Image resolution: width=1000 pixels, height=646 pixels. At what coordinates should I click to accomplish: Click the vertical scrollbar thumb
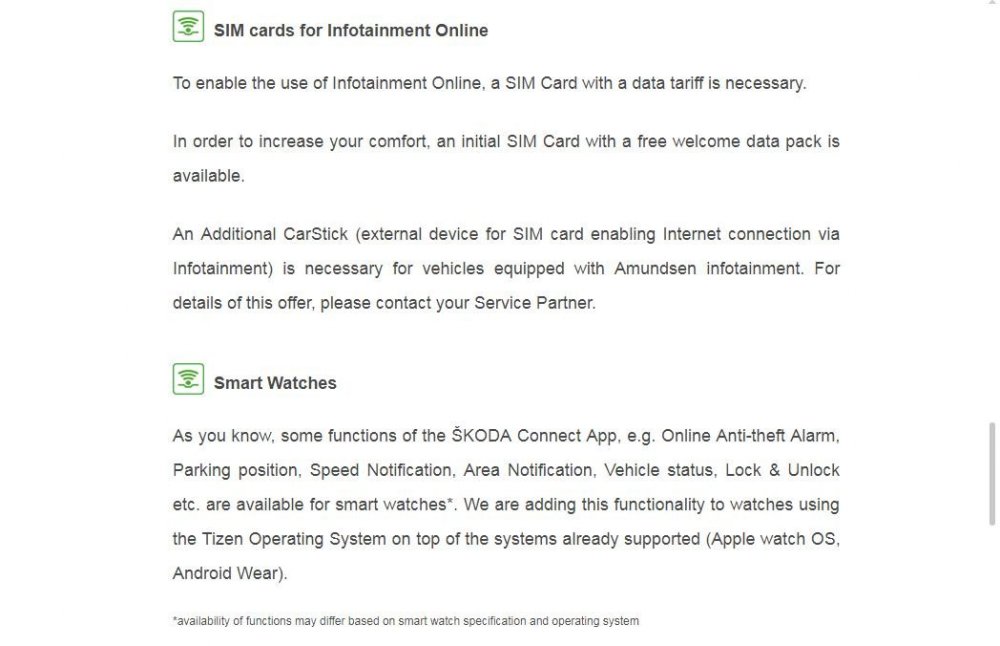click(x=992, y=473)
